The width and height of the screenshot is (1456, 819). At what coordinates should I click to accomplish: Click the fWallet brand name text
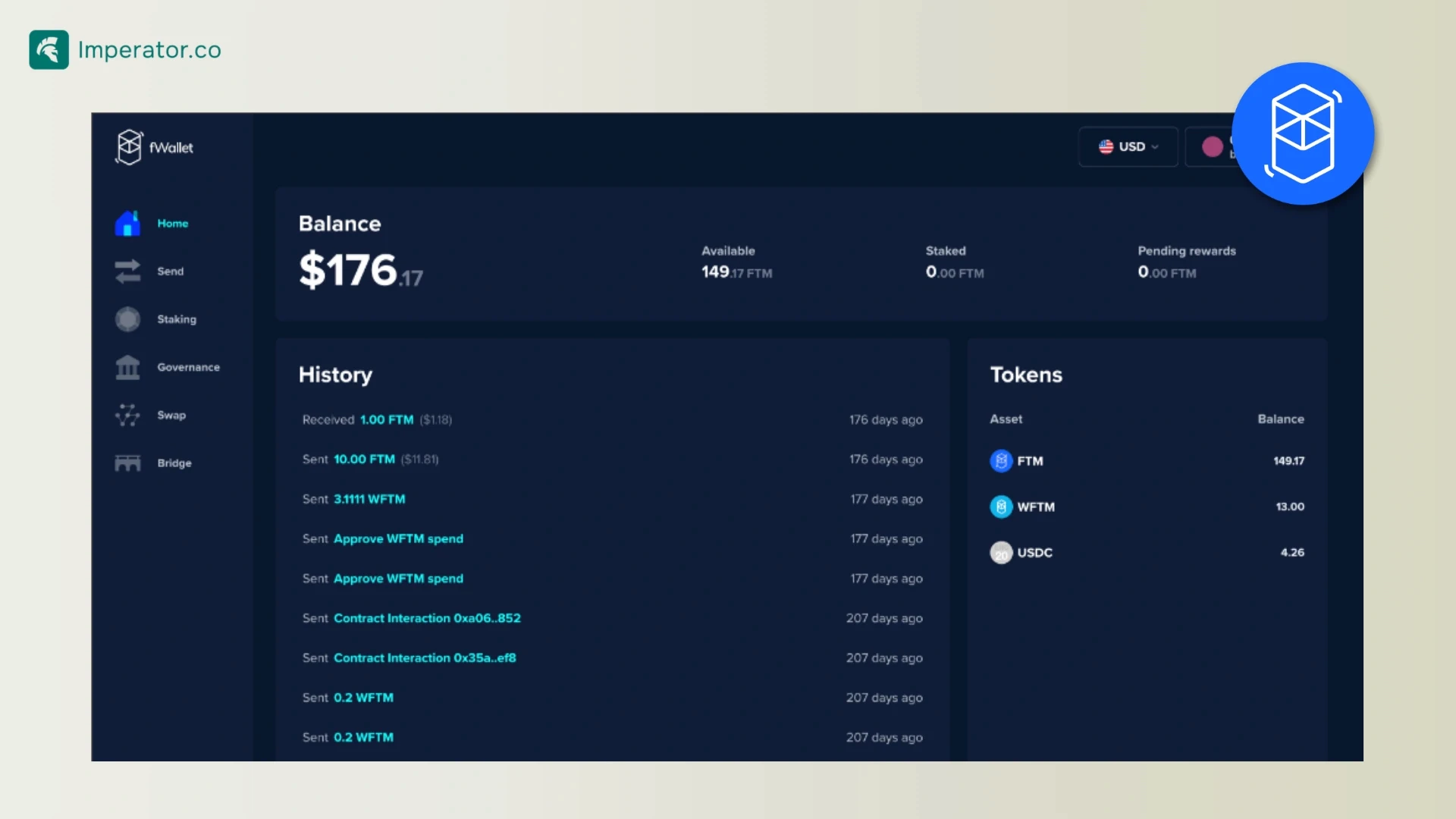point(171,147)
